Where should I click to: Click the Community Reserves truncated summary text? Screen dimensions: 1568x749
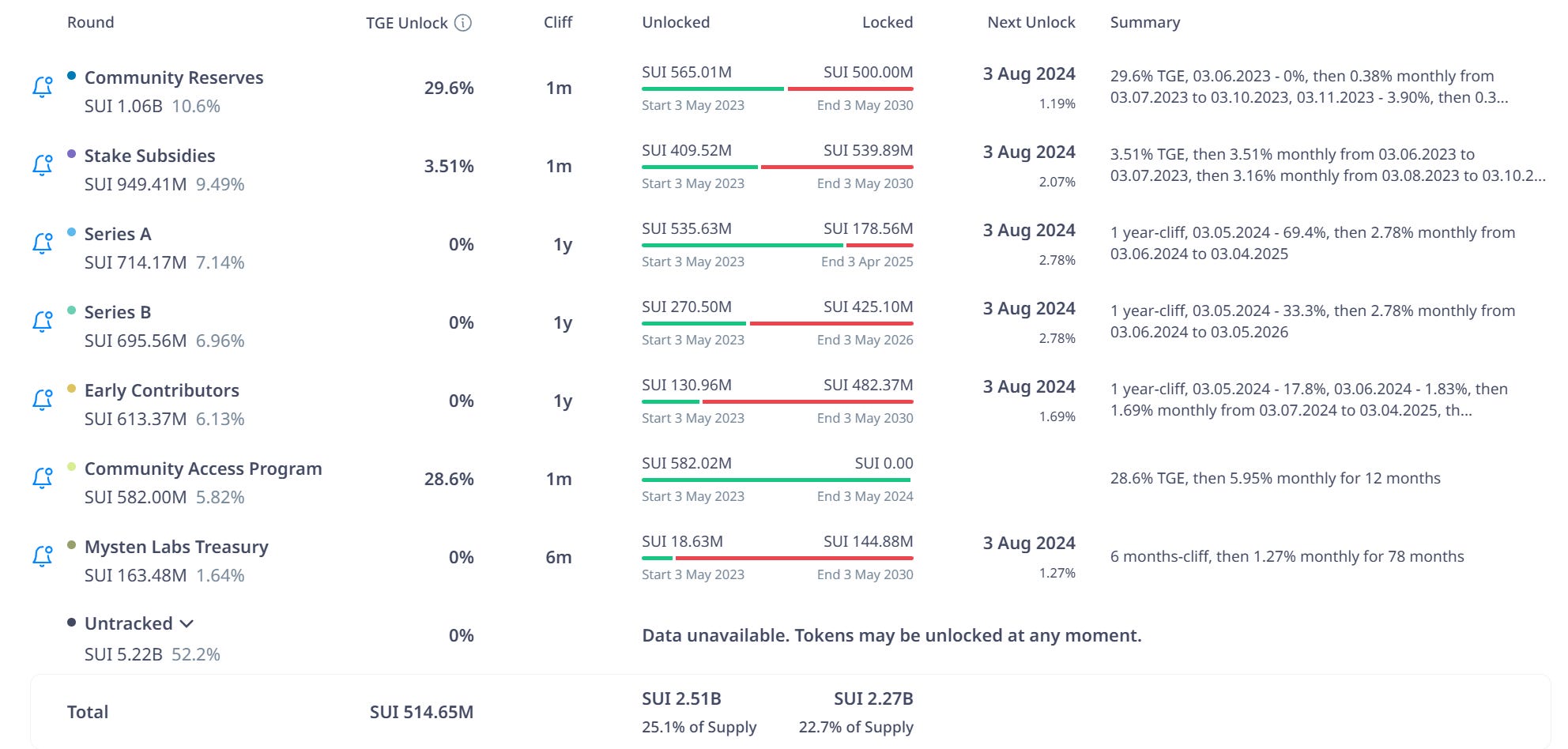[x=1309, y=87]
